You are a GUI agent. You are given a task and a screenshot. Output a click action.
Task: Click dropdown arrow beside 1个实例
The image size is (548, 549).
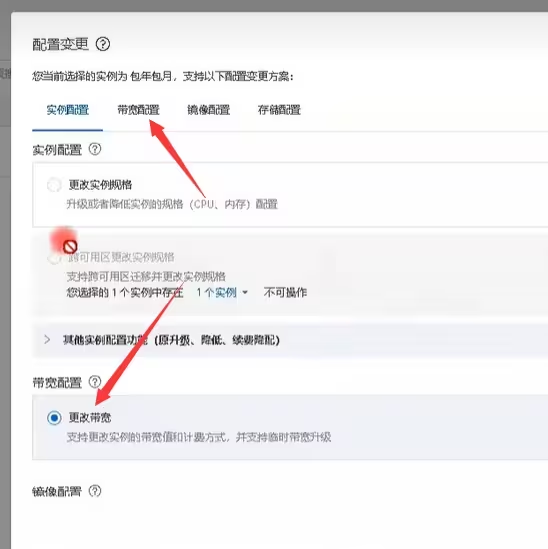(x=245, y=292)
